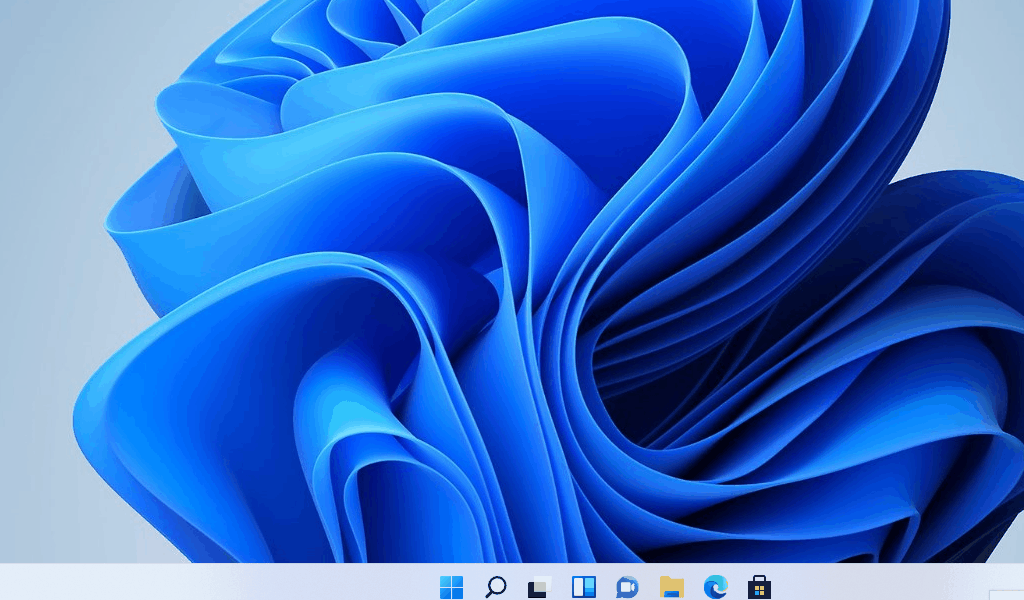Open the Widgets panel icon

[584, 587]
